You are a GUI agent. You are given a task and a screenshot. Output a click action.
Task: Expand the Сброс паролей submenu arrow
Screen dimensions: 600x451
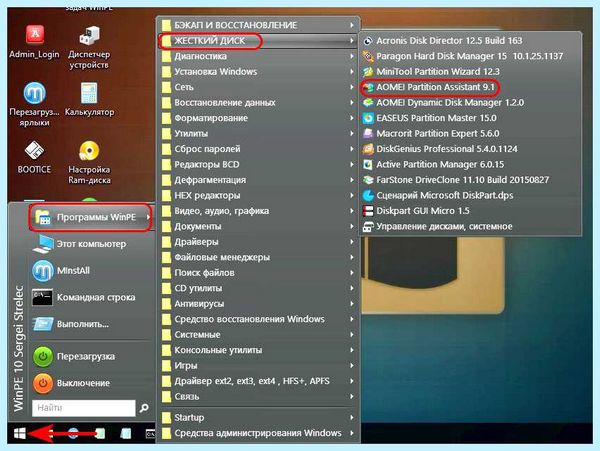coord(352,149)
